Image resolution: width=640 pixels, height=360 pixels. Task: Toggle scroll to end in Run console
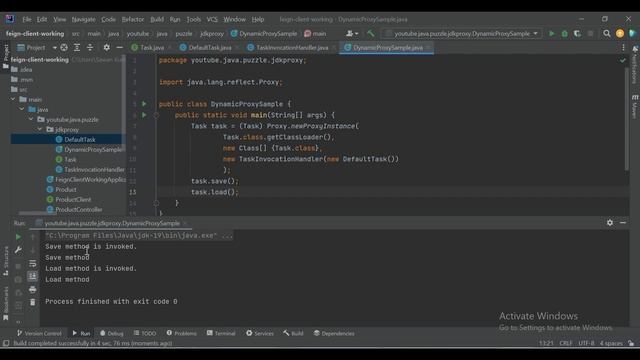[33, 276]
